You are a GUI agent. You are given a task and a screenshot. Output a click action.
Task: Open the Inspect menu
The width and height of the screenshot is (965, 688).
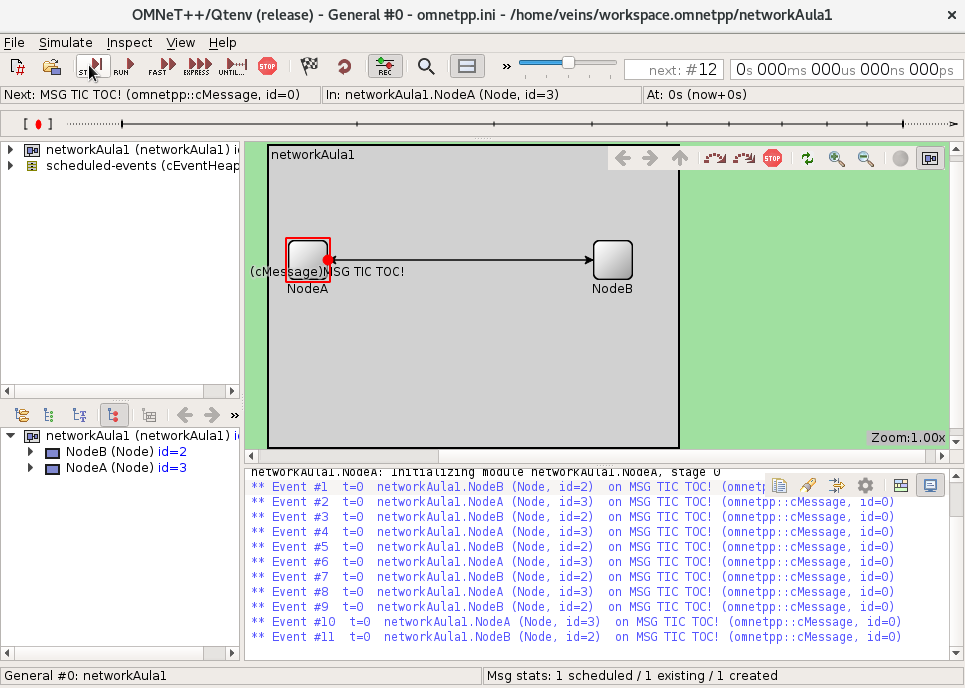(x=129, y=43)
